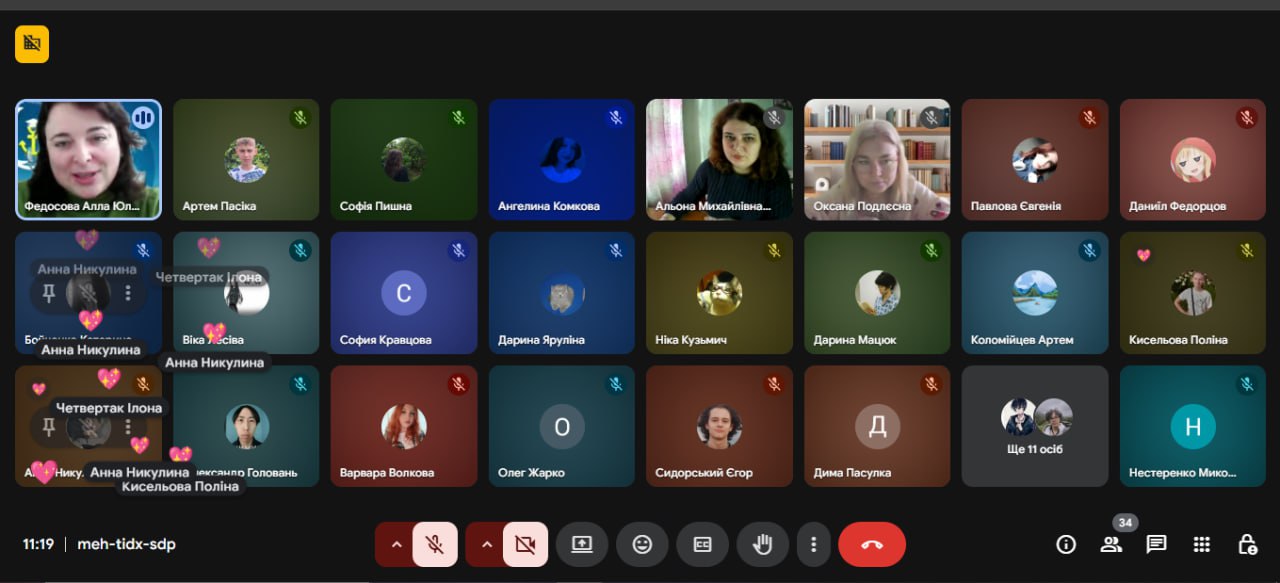Open the meeting details info panel

pyautogui.click(x=1066, y=544)
